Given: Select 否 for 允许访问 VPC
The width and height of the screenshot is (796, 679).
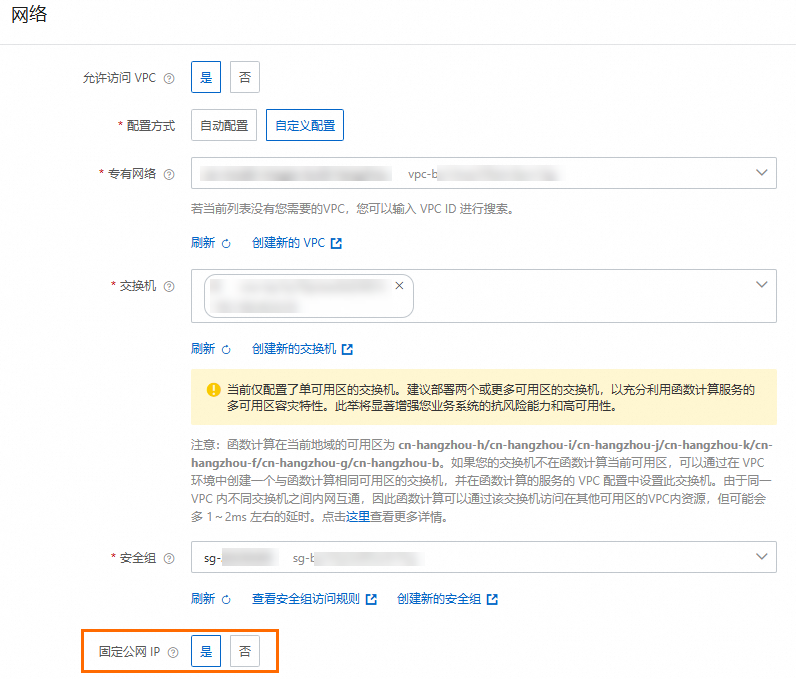Looking at the screenshot, I should (x=245, y=77).
